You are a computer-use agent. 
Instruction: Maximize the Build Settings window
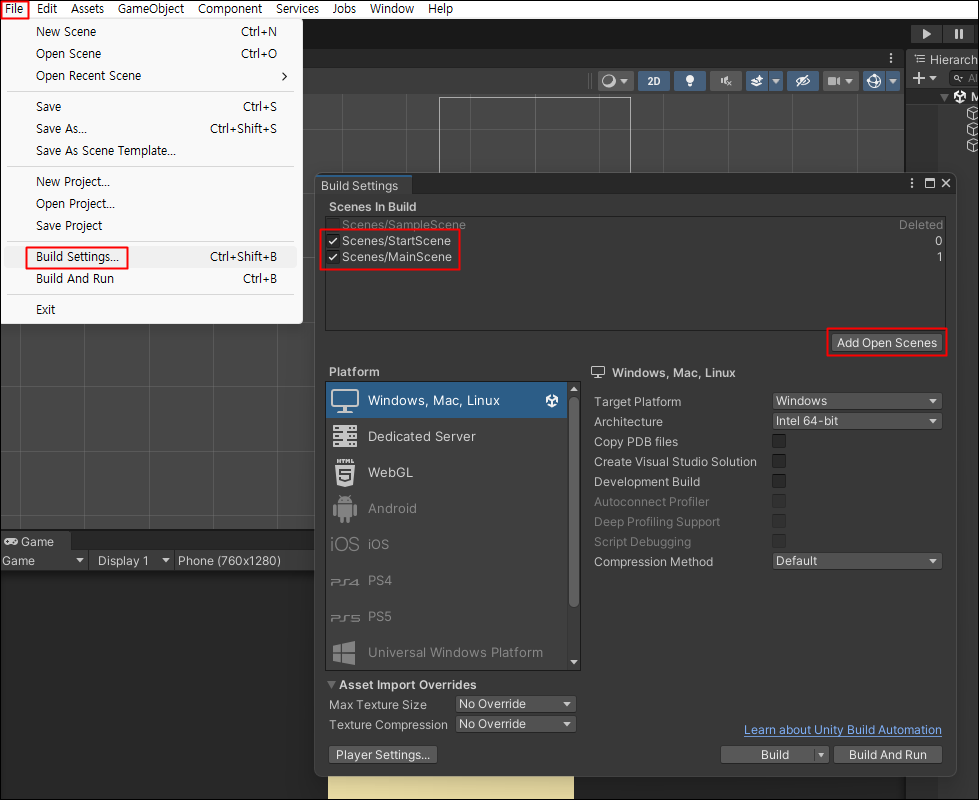tap(930, 183)
